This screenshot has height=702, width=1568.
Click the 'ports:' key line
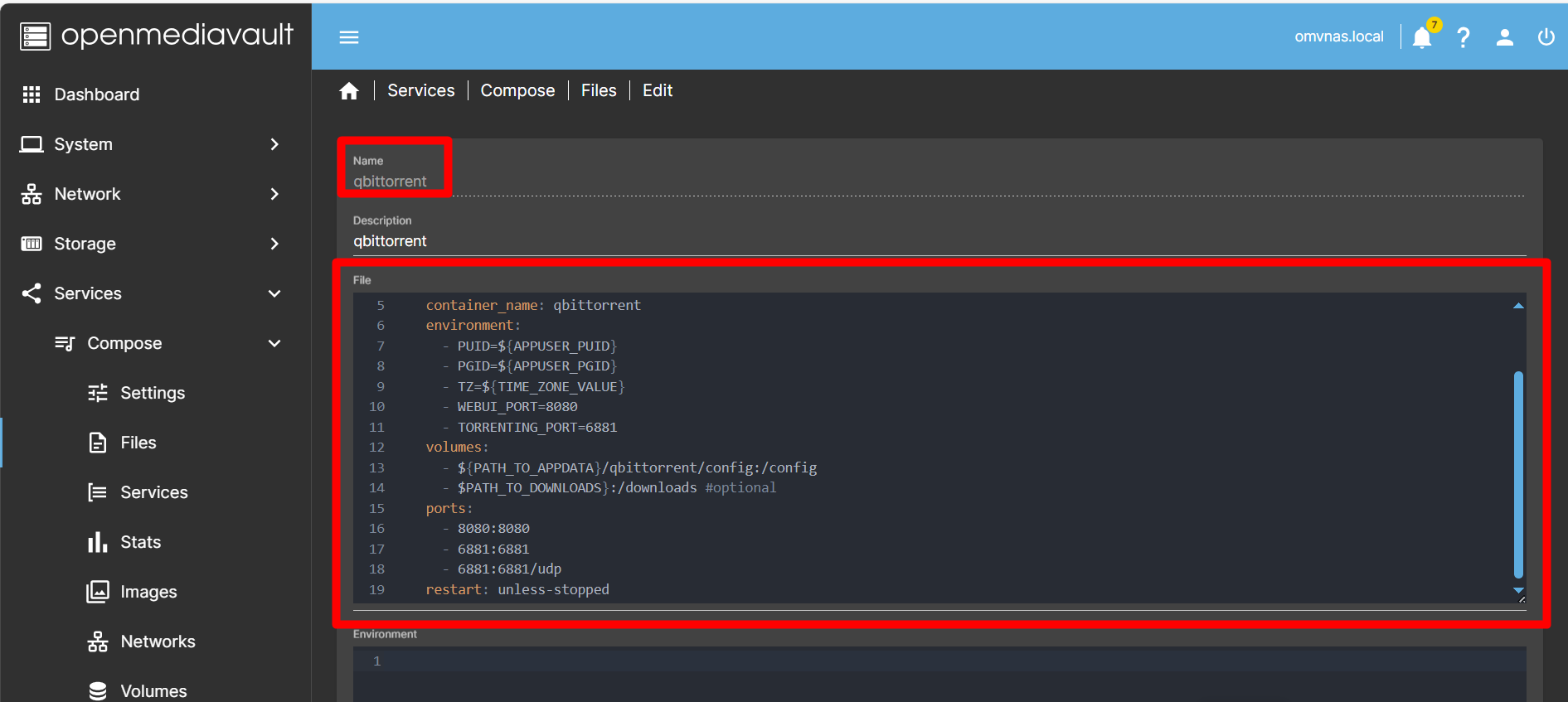pyautogui.click(x=449, y=508)
